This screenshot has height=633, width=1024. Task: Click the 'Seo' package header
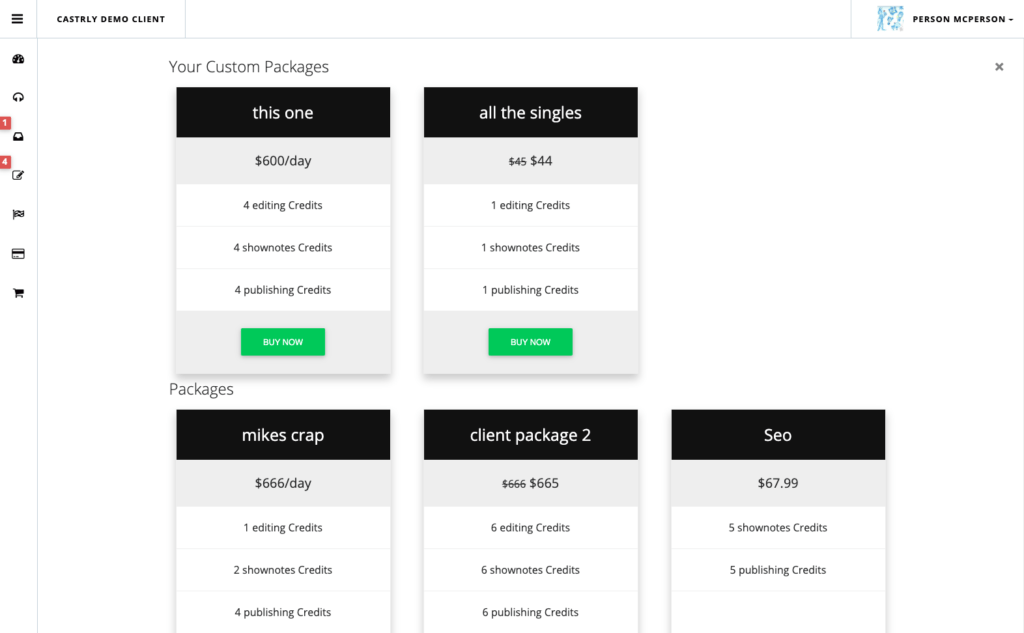click(x=778, y=435)
